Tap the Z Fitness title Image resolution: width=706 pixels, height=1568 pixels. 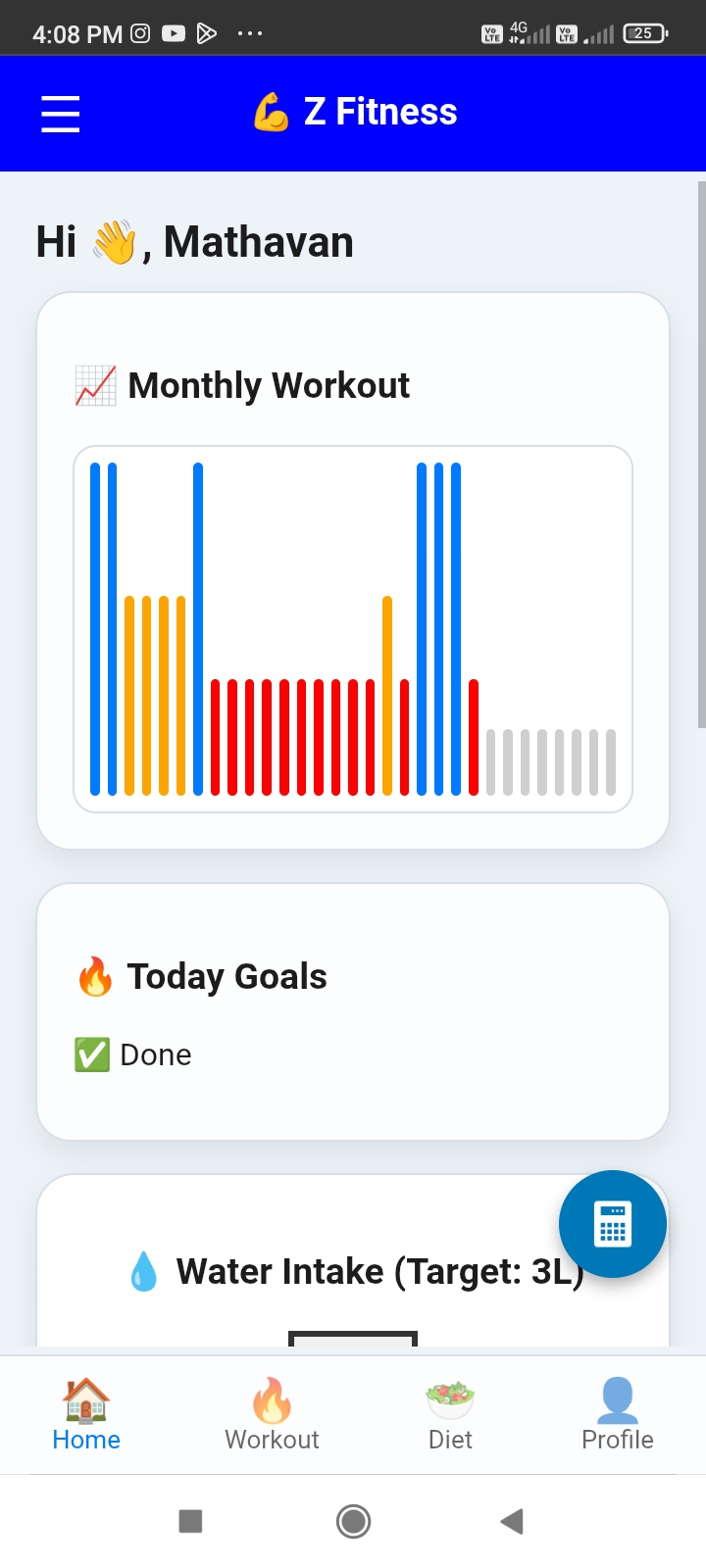[380, 112]
